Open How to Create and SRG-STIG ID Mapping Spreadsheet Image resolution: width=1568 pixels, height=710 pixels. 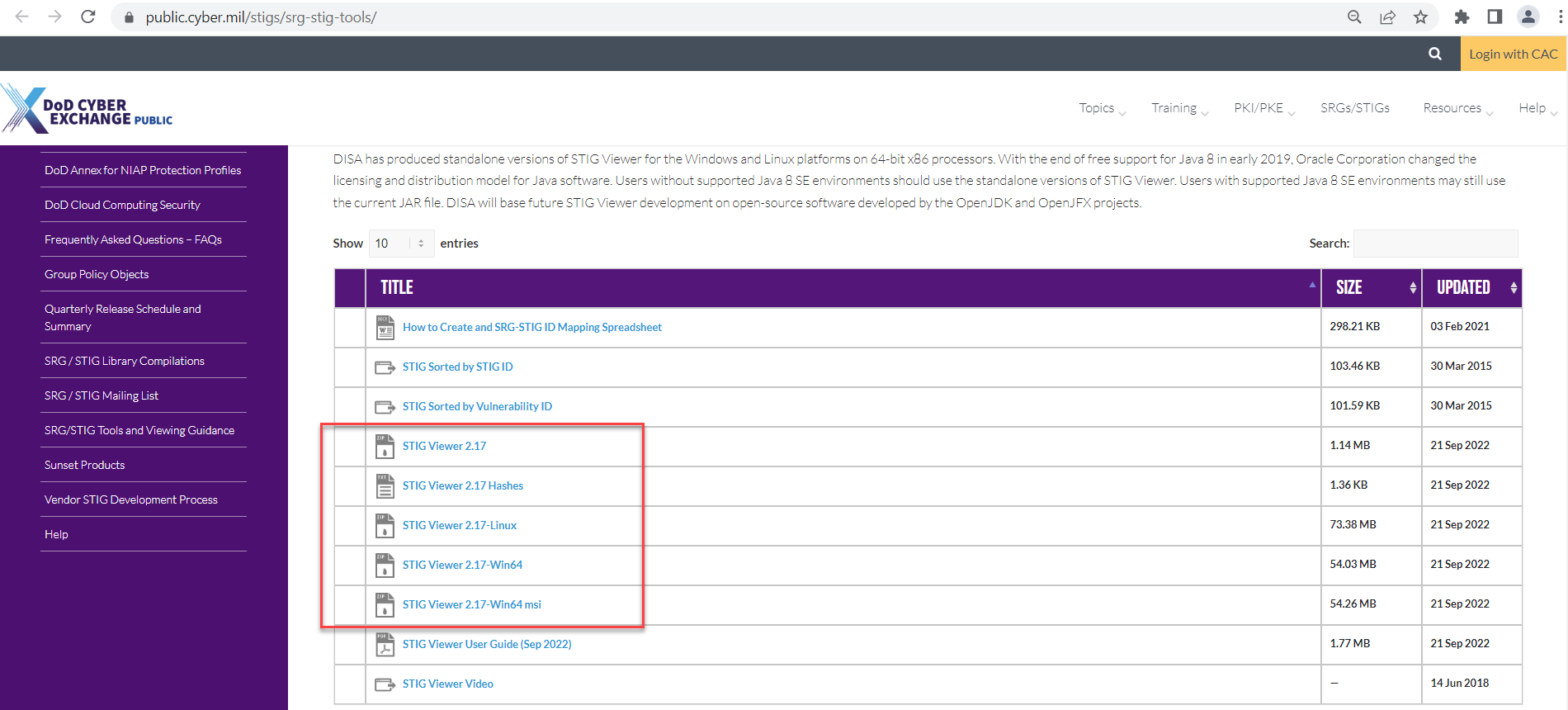tap(532, 327)
